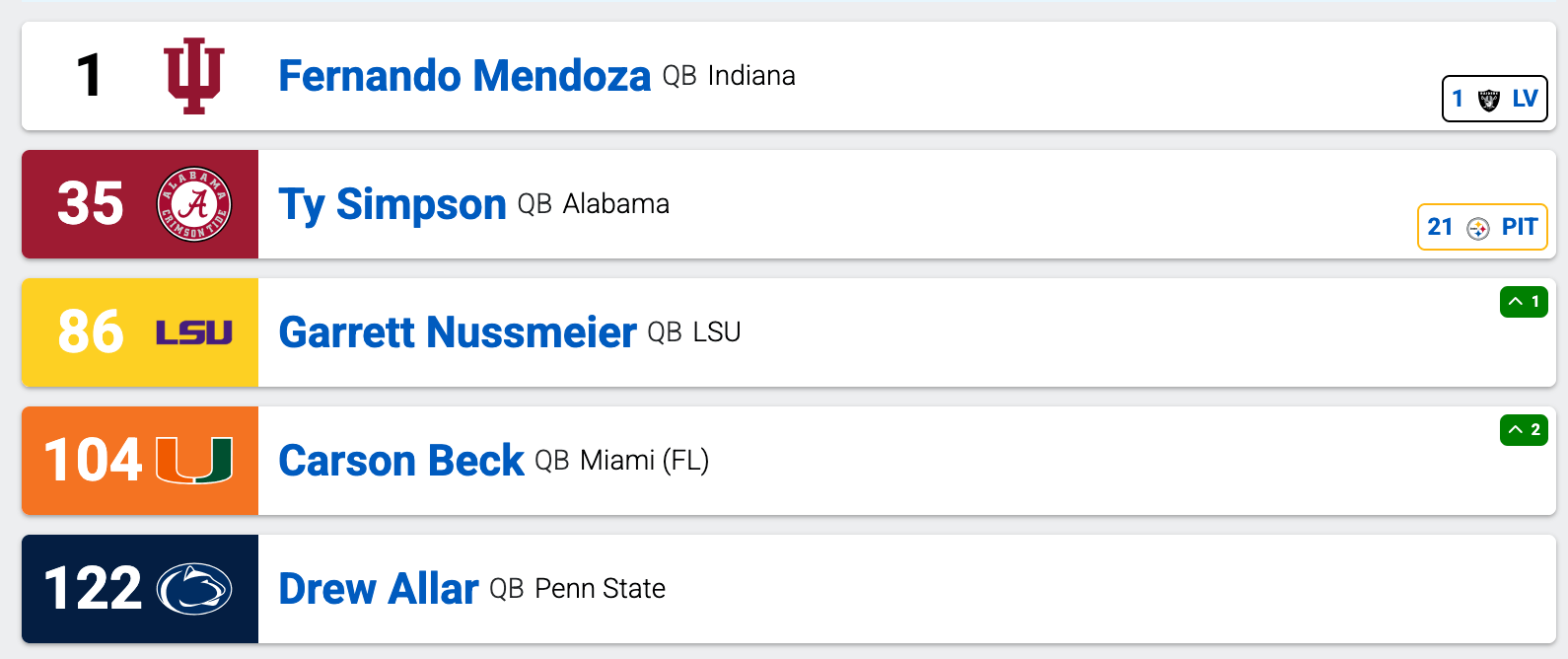Click the Indiana Hoosiers logo
The width and height of the screenshot is (1568, 659).
coord(194,76)
